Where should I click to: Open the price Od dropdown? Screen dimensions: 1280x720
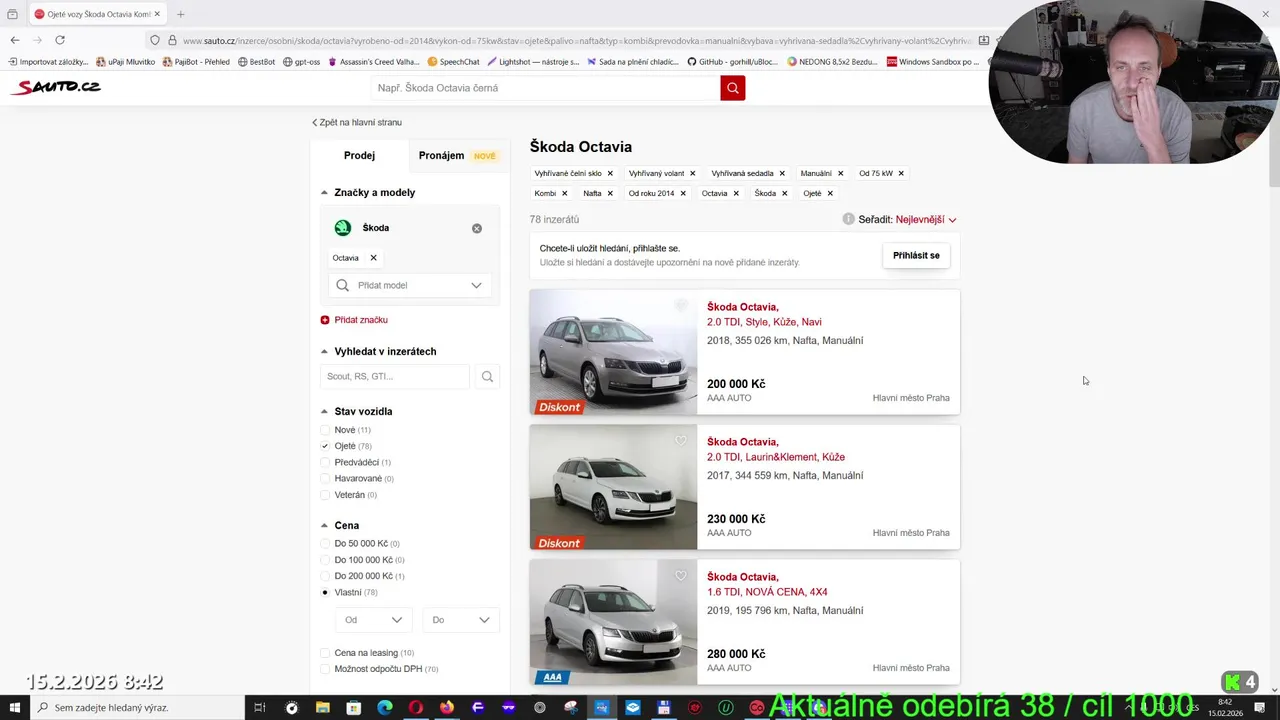(x=373, y=620)
